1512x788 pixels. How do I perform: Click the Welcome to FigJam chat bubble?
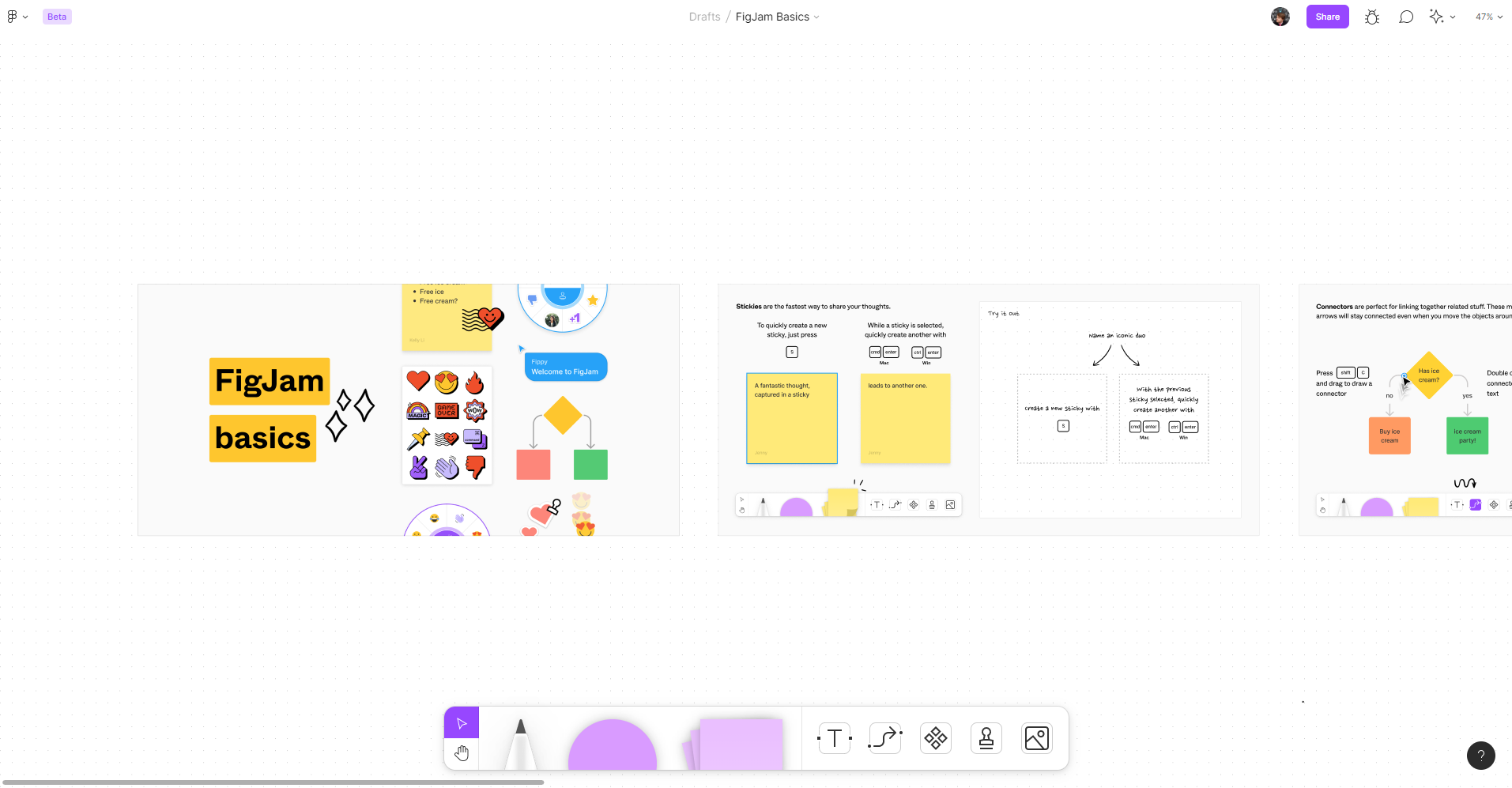tap(566, 367)
